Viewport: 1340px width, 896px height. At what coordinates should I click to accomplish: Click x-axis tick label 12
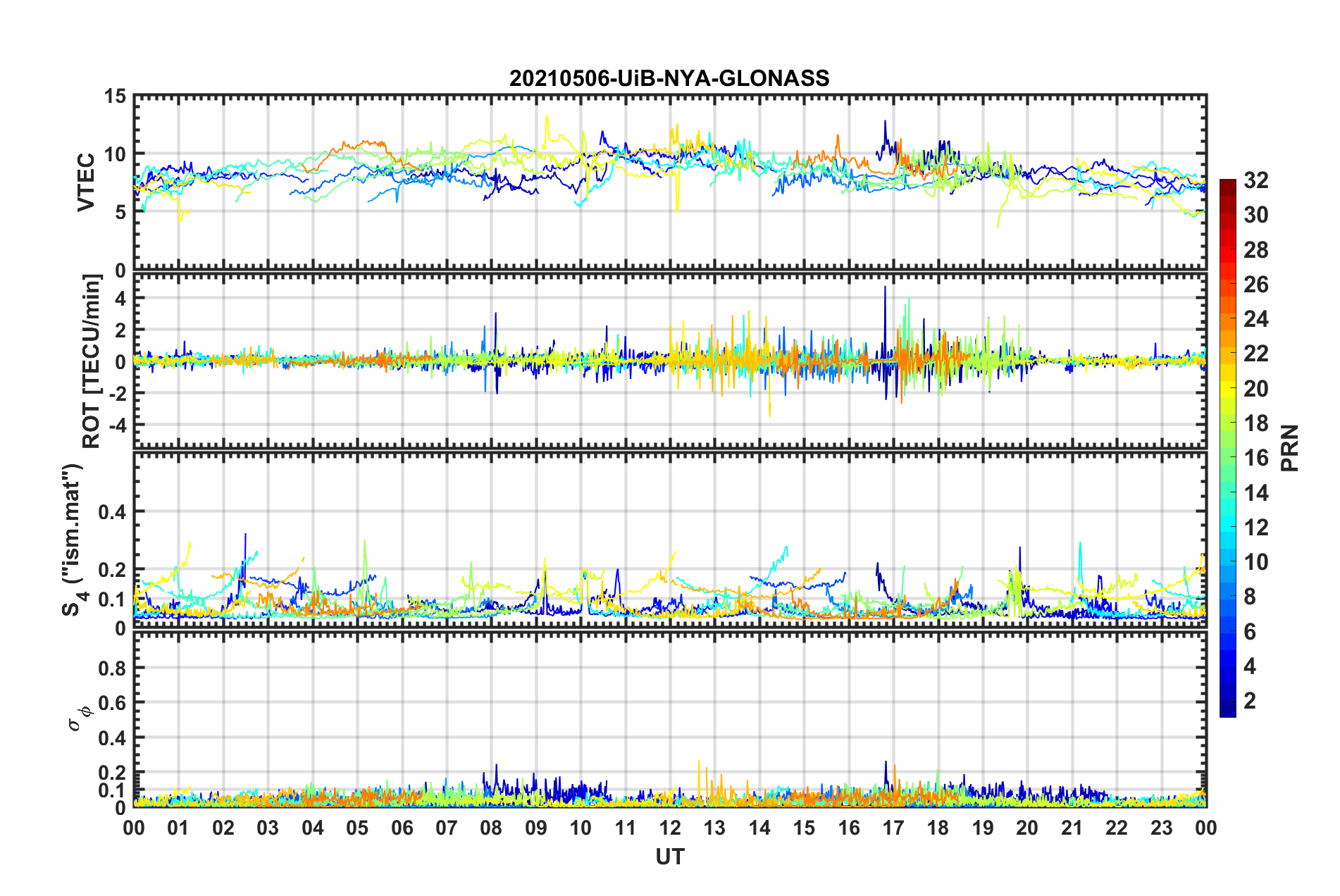pyautogui.click(x=670, y=828)
